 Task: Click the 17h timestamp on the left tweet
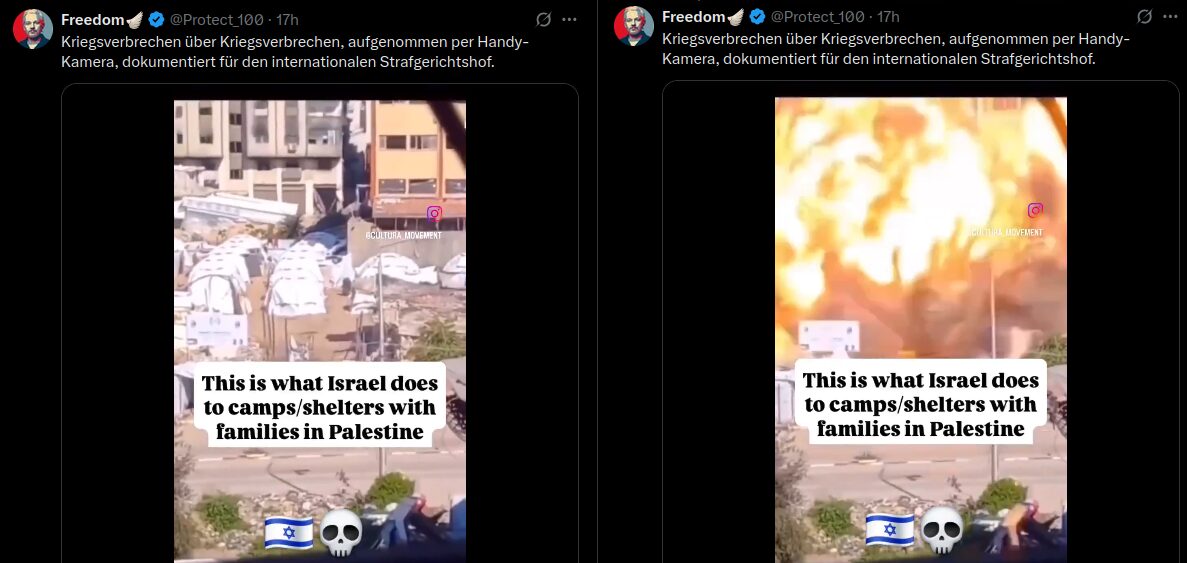pyautogui.click(x=287, y=20)
